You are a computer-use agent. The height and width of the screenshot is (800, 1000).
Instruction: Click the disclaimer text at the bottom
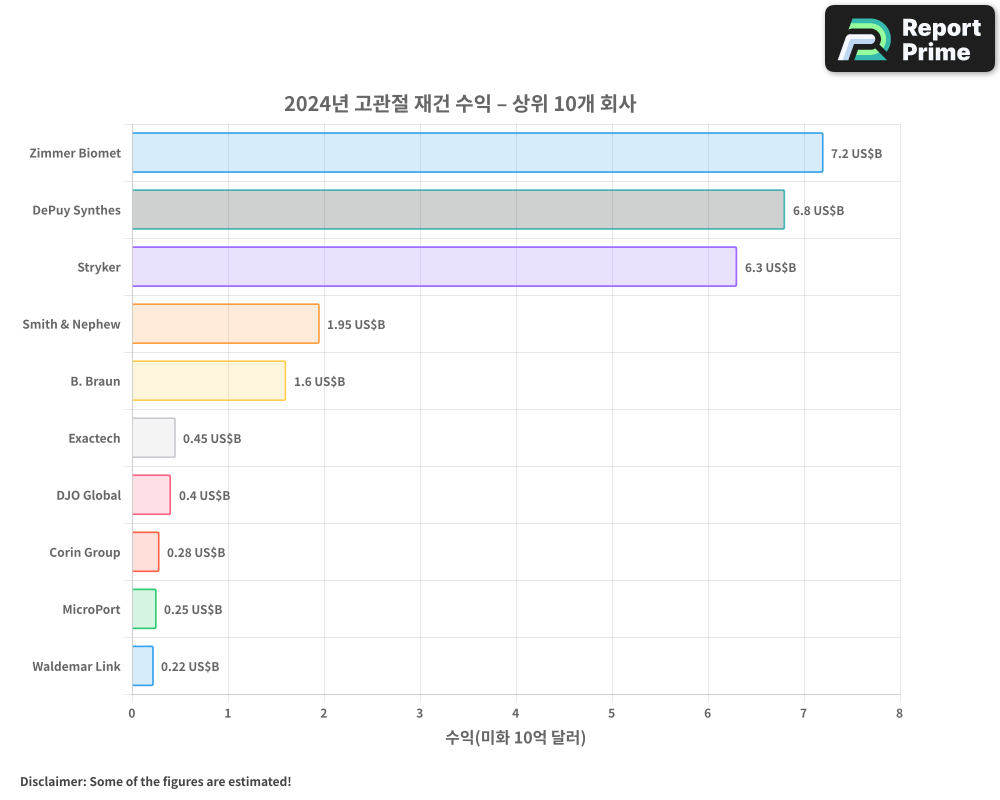[x=154, y=782]
